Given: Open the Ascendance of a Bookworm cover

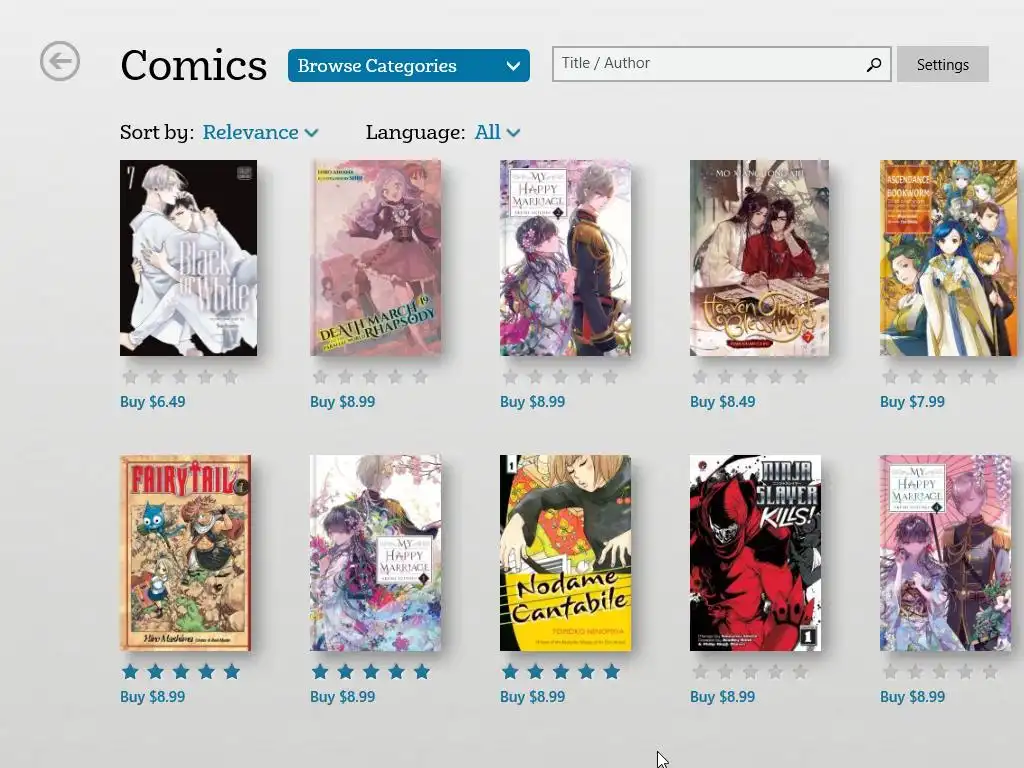Looking at the screenshot, I should pos(948,258).
